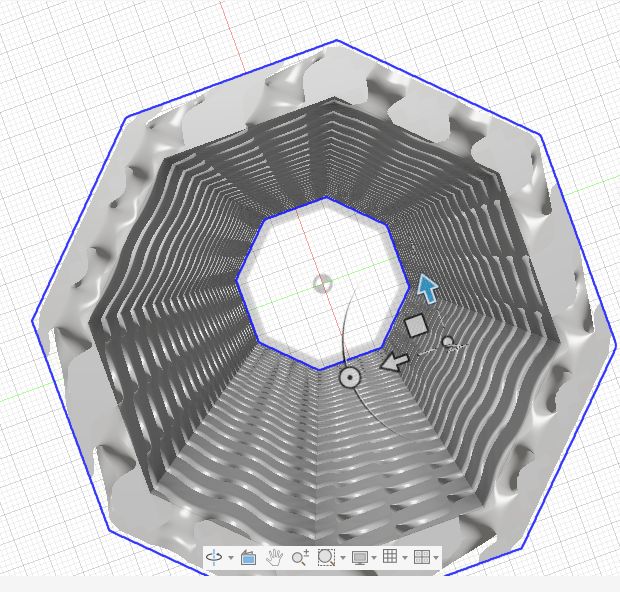Click the origin point circle at model center
Screen dimensions: 620x592
tap(323, 284)
